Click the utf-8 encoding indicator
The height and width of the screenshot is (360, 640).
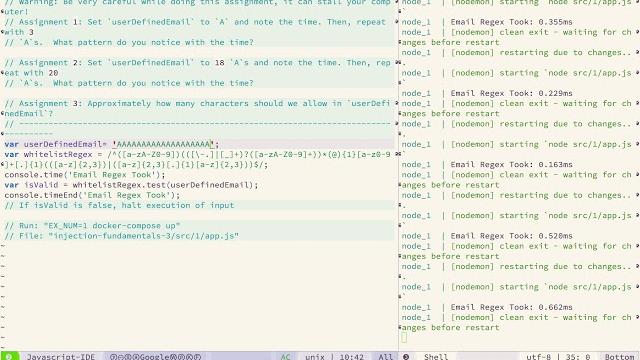(538, 356)
